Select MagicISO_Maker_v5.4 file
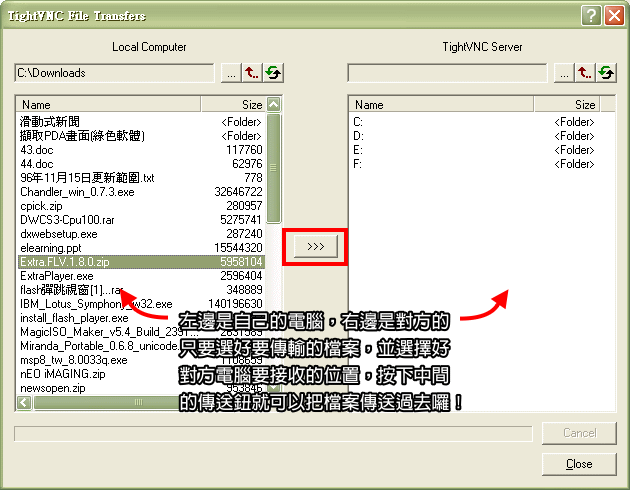630x490 pixels. pos(141,332)
